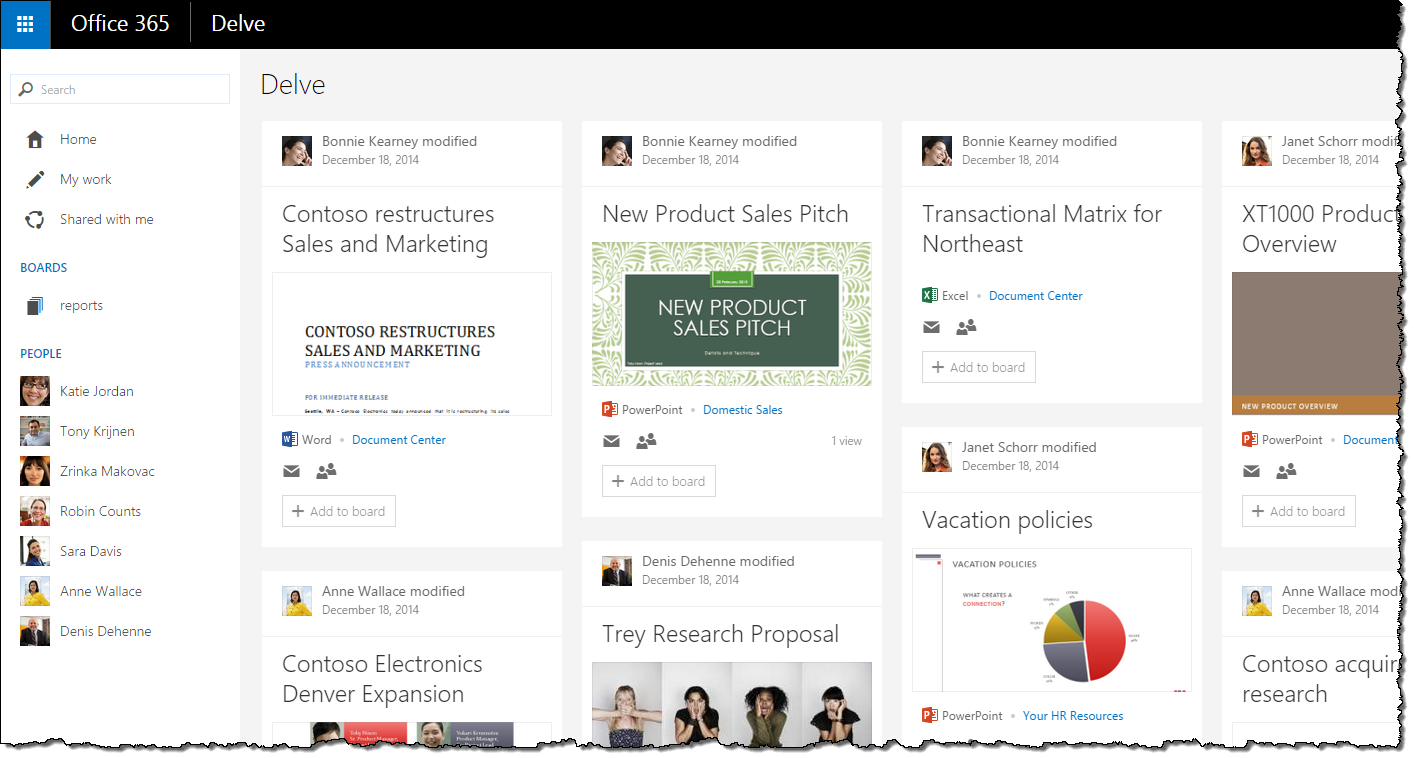Click the My work pencil icon
Image resolution: width=1414 pixels, height=758 pixels.
35,179
